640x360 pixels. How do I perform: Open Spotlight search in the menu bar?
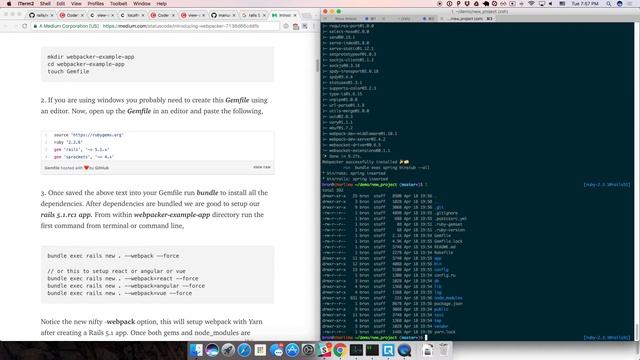point(609,4)
